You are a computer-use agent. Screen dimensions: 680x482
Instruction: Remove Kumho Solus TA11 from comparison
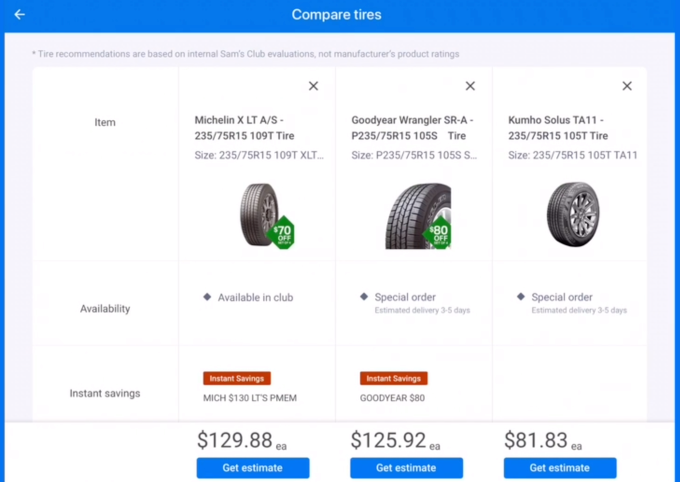click(x=627, y=86)
